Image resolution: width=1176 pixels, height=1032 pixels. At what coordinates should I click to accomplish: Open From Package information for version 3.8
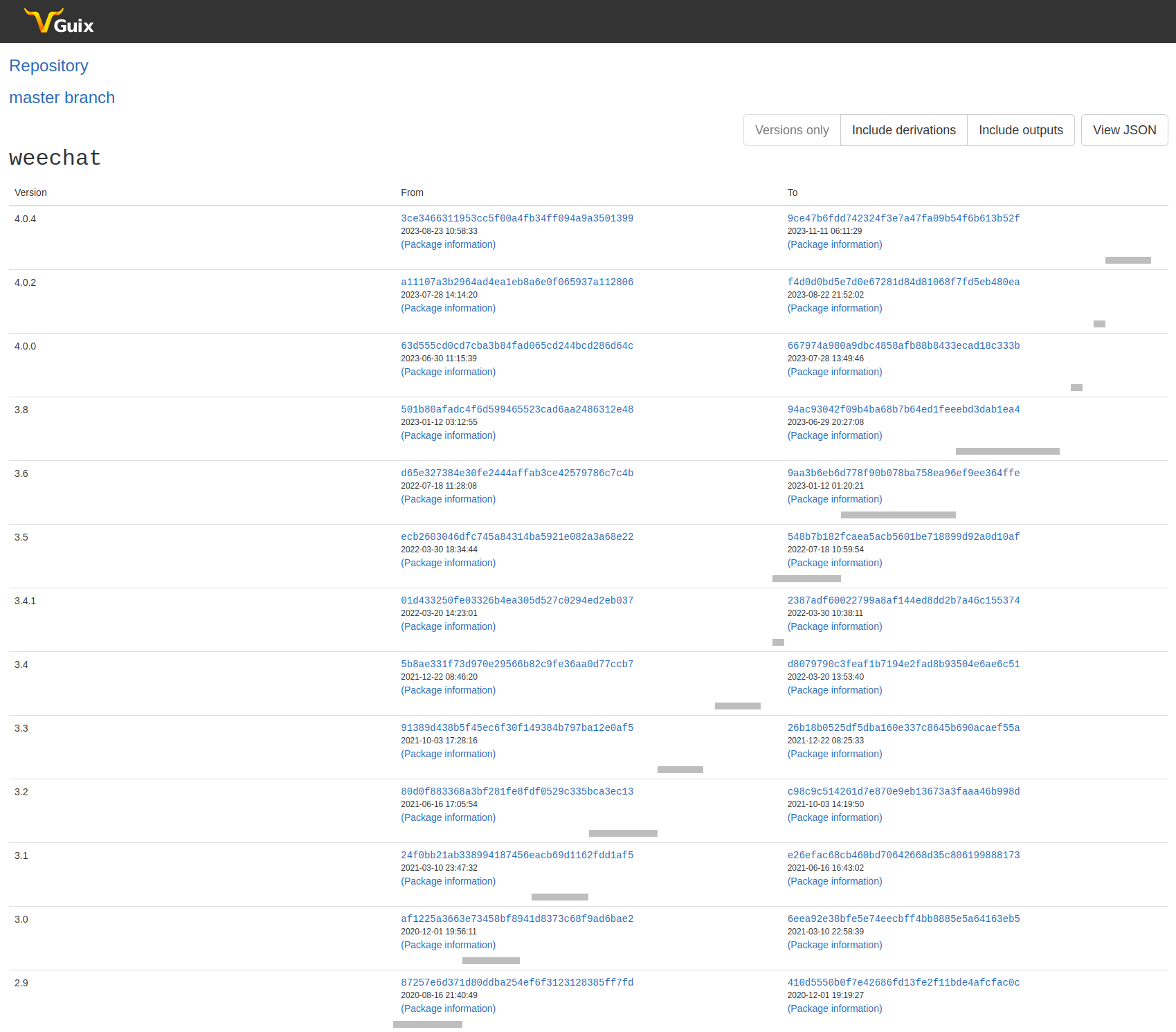coord(448,435)
